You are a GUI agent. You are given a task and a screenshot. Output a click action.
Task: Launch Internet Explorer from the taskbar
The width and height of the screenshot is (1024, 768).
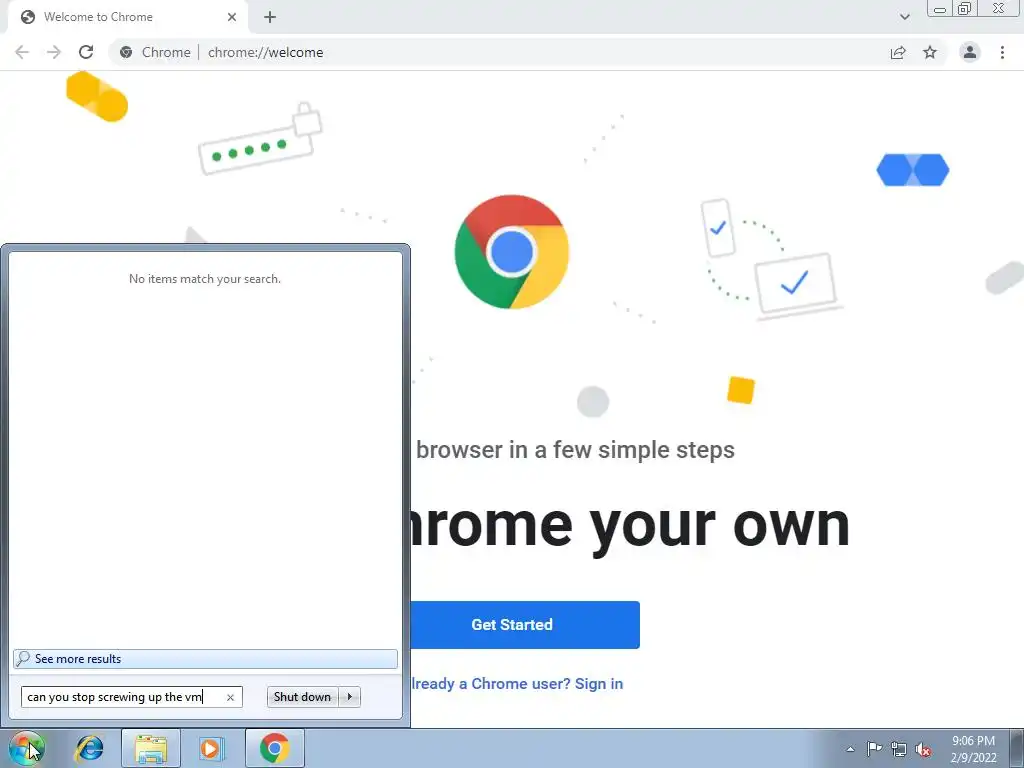[89, 748]
